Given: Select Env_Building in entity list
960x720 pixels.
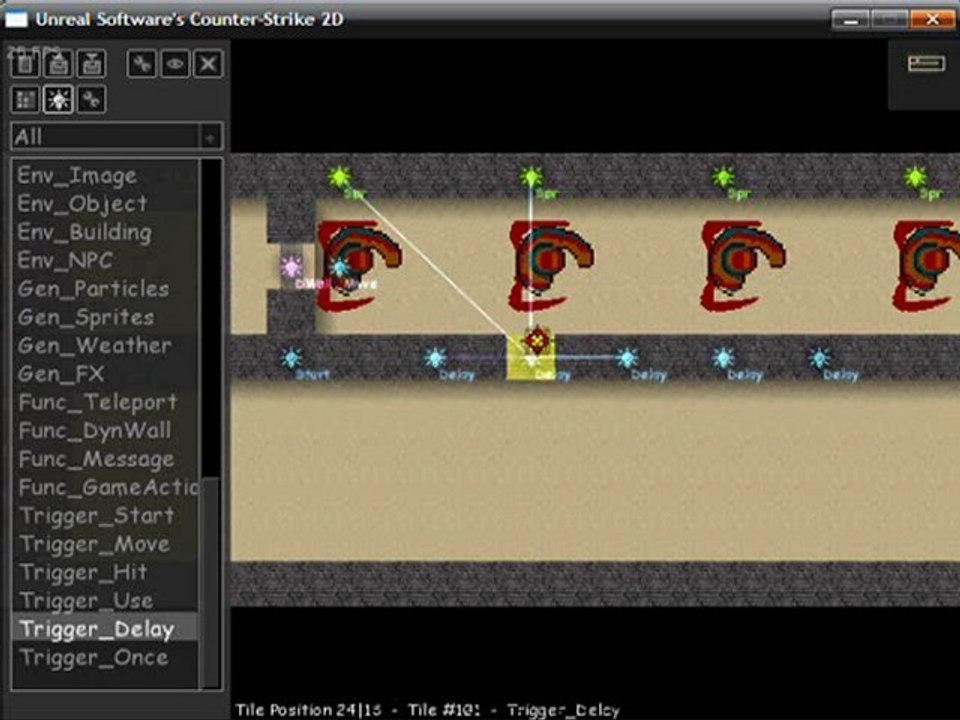Looking at the screenshot, I should [105, 232].
